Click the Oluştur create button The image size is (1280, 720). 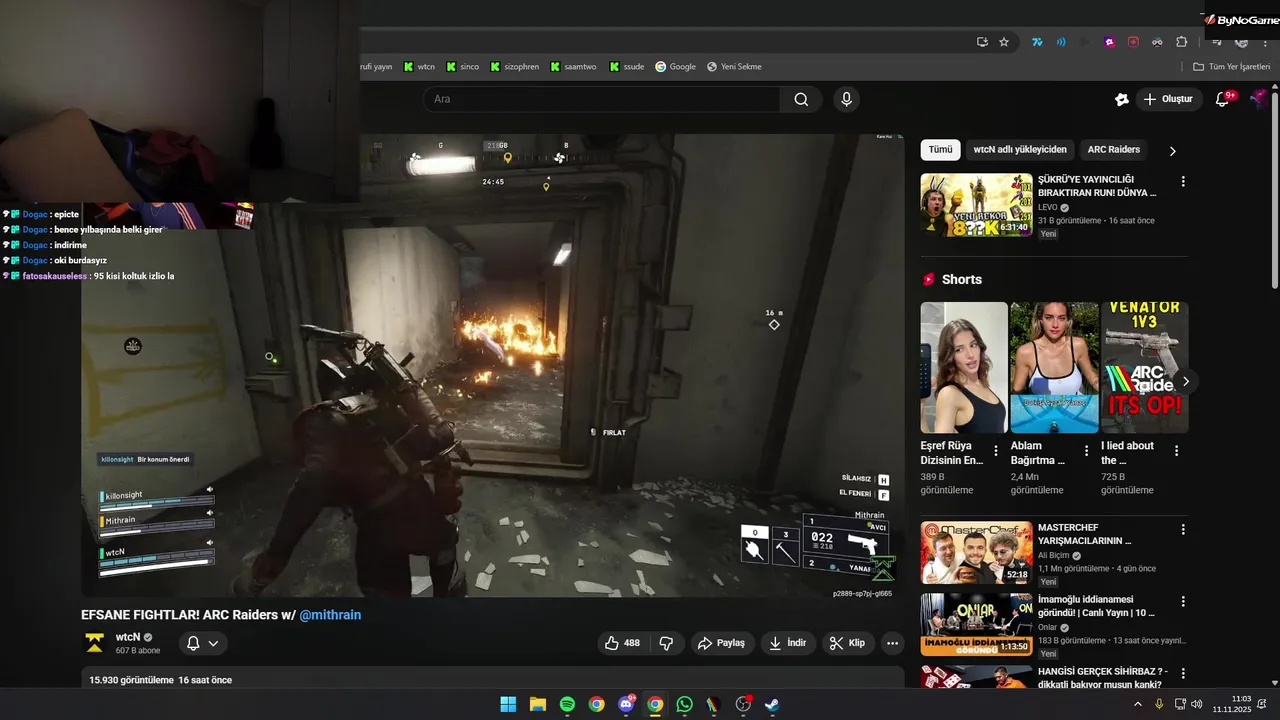[1168, 99]
